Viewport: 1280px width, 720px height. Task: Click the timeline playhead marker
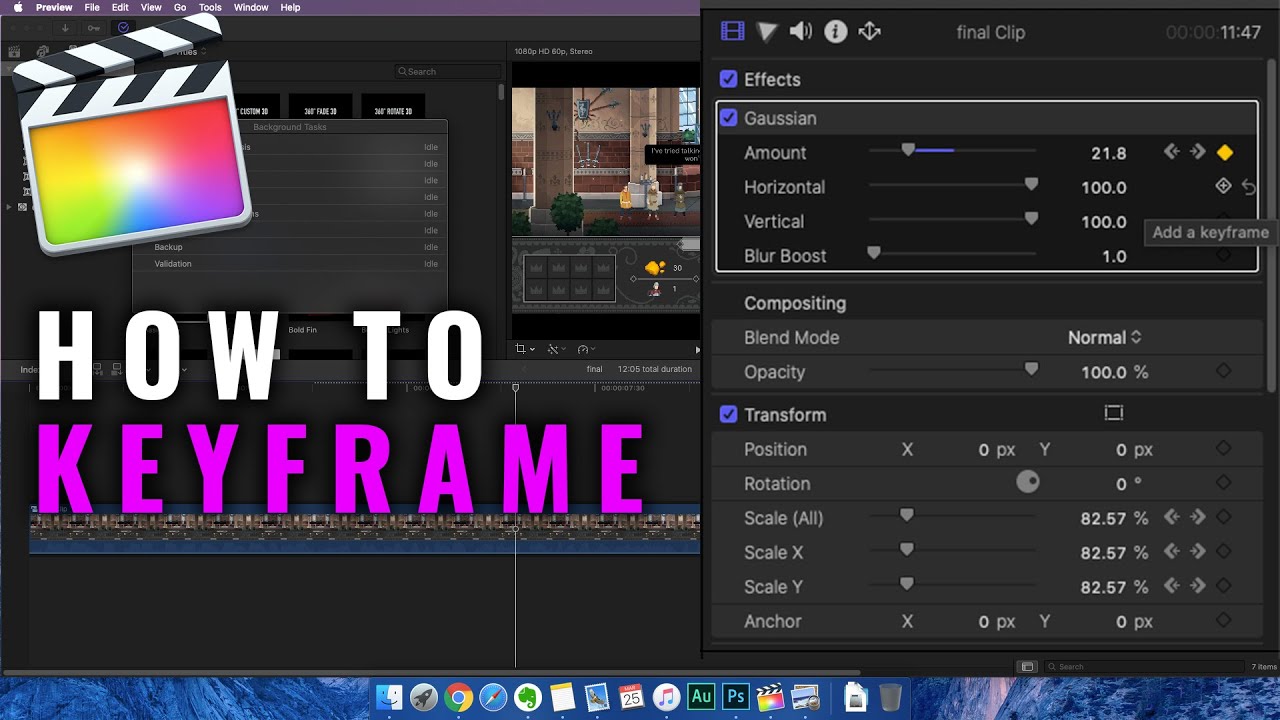click(x=515, y=387)
